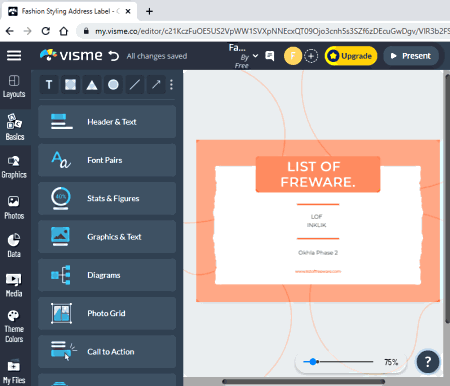Image resolution: width=450 pixels, height=386 pixels.
Task: Open the Graphics sidebar tab
Action: click(14, 167)
